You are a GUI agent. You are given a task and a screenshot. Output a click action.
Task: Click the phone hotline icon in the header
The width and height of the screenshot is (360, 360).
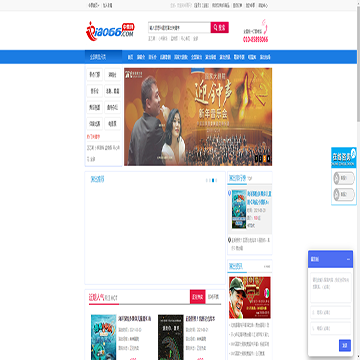[x=264, y=27]
